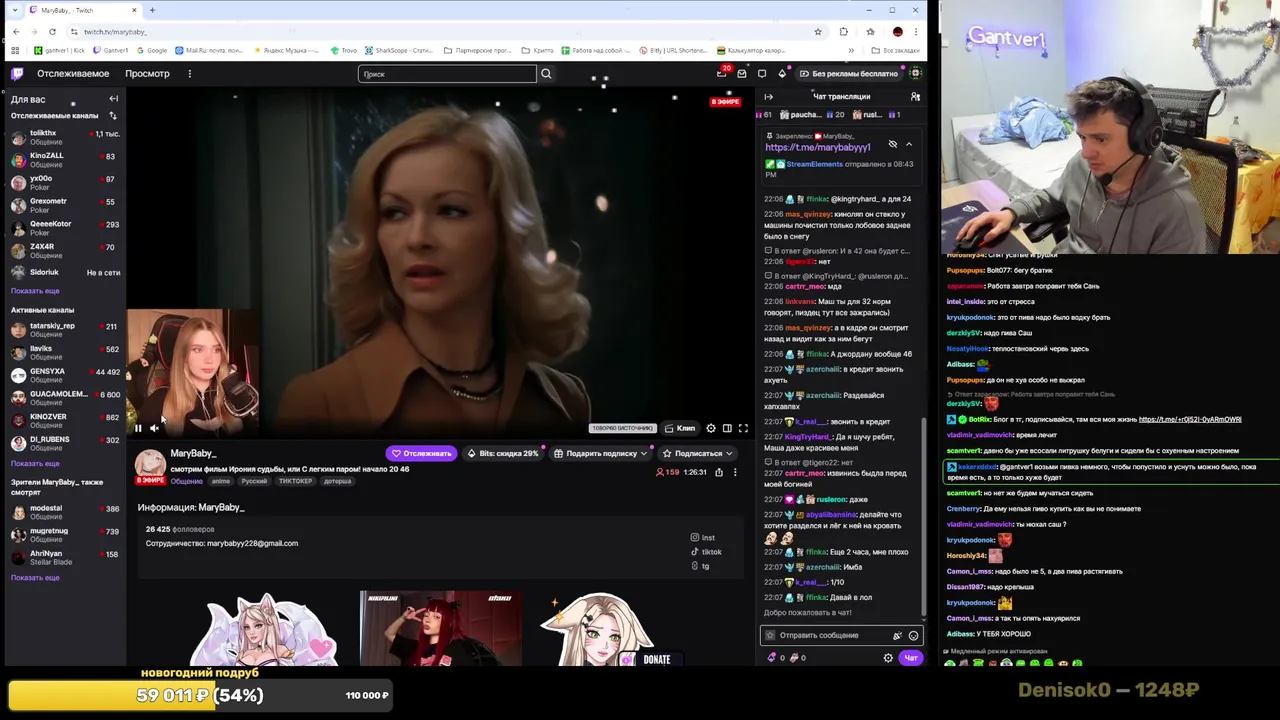Show more bookmarks with the chevron
Viewport: 1280px width, 720px height.
851,50
